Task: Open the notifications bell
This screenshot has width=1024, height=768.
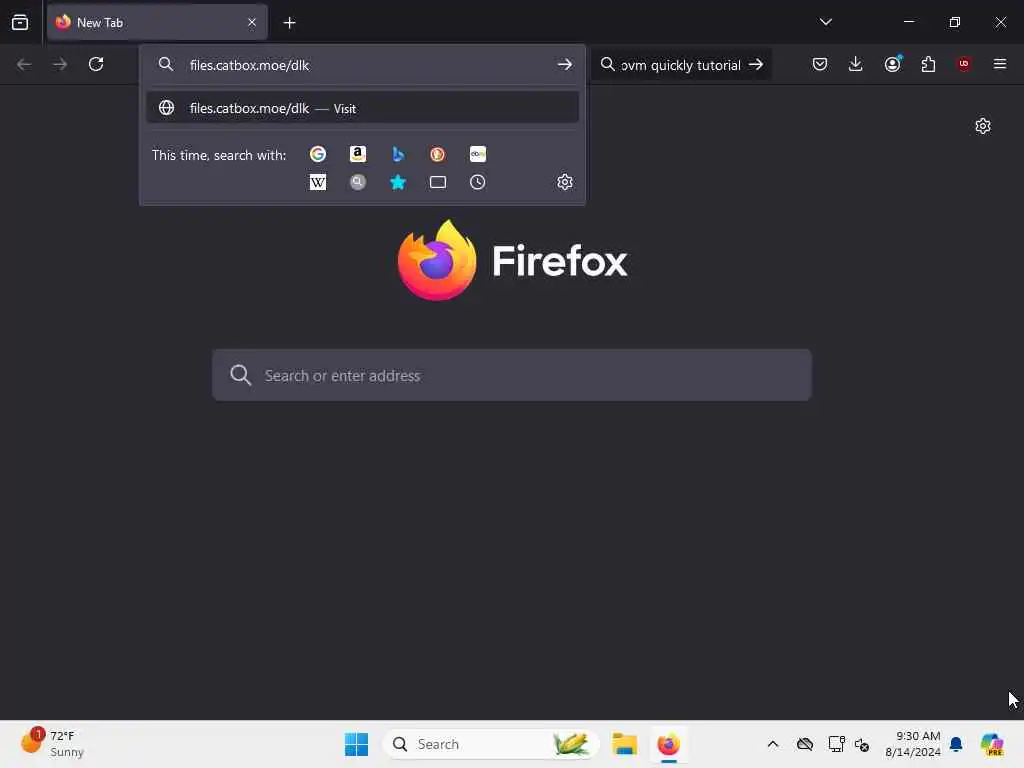Action: coord(956,744)
